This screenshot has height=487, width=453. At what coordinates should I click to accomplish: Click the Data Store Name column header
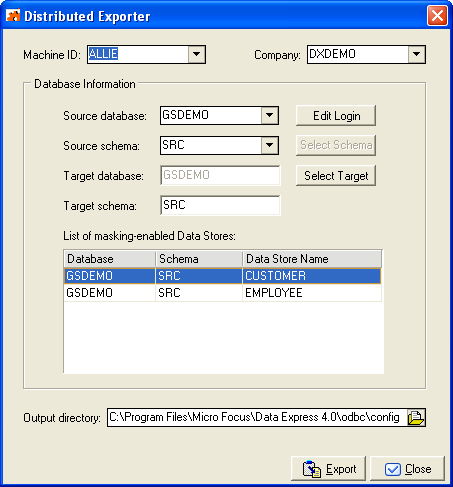[x=312, y=259]
